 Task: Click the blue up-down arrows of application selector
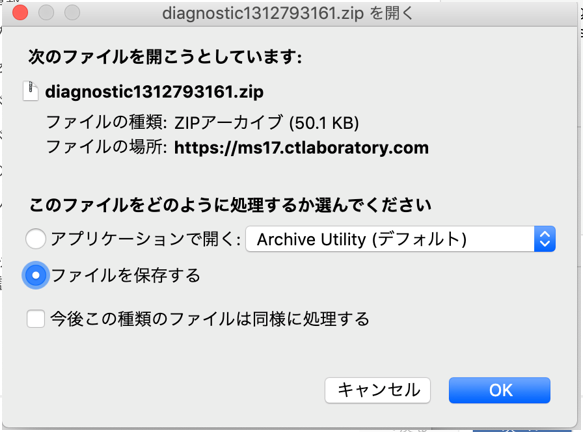click(545, 239)
